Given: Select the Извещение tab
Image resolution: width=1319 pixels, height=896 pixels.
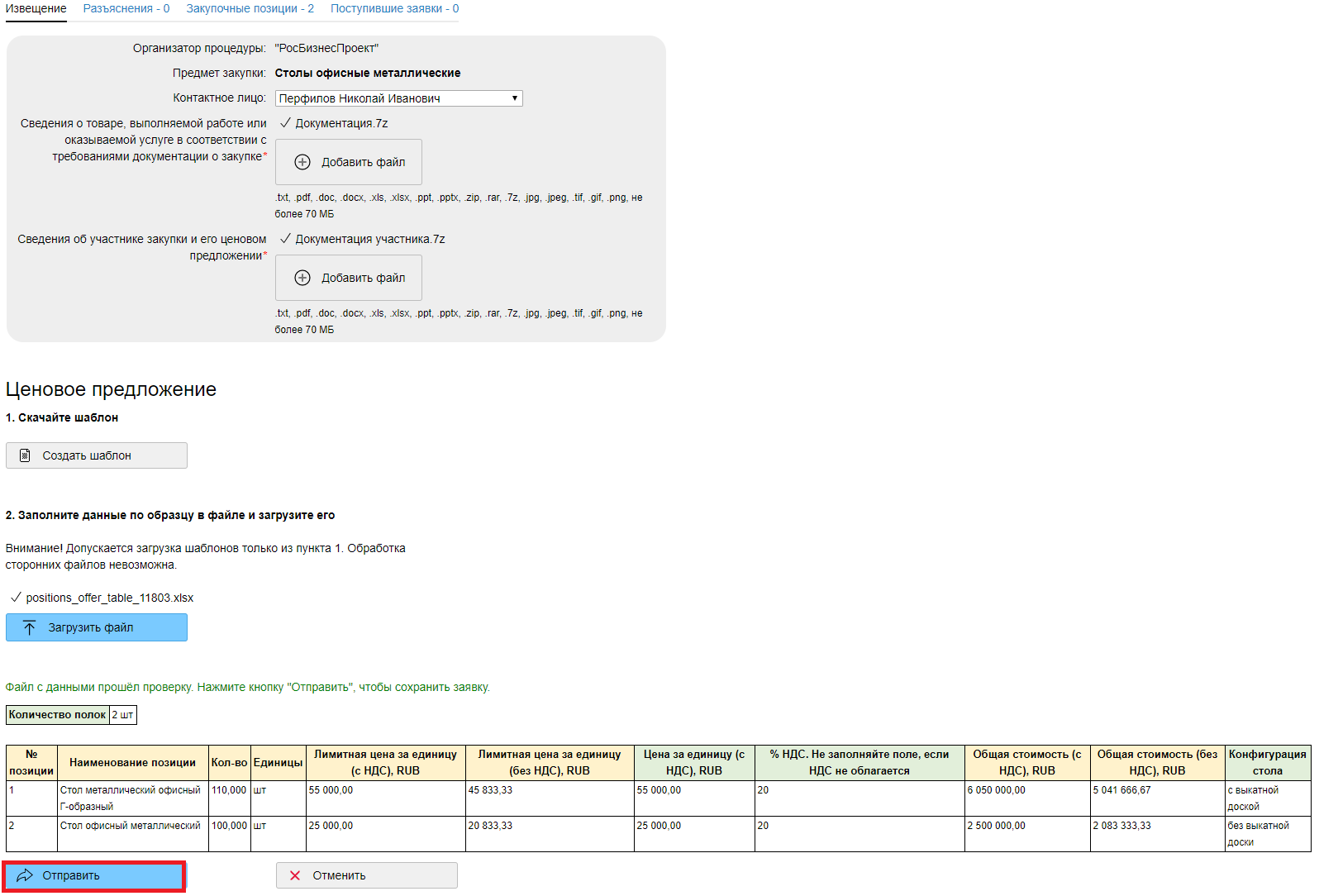Looking at the screenshot, I should (36, 8).
